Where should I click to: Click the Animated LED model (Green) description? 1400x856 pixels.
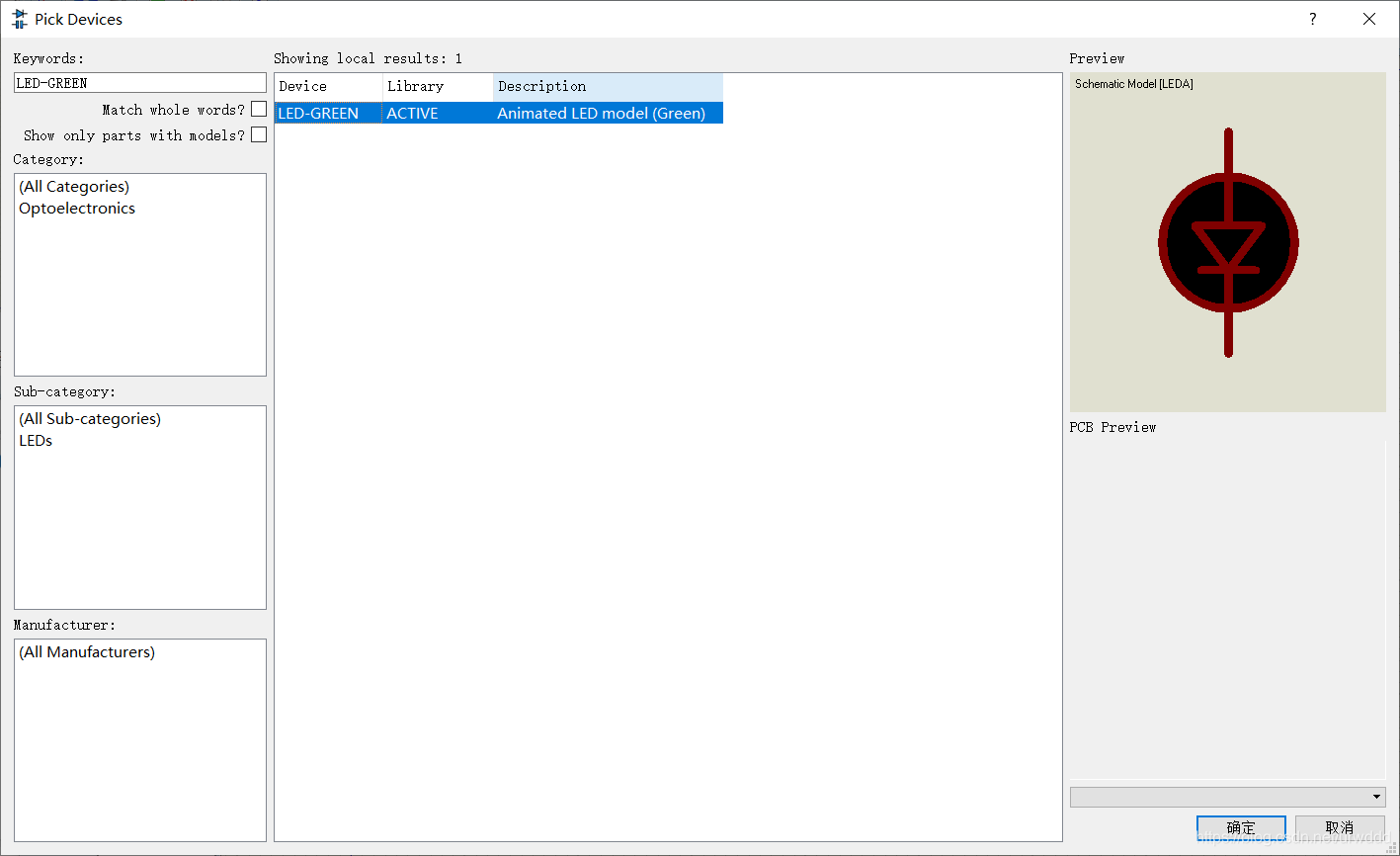[x=608, y=113]
